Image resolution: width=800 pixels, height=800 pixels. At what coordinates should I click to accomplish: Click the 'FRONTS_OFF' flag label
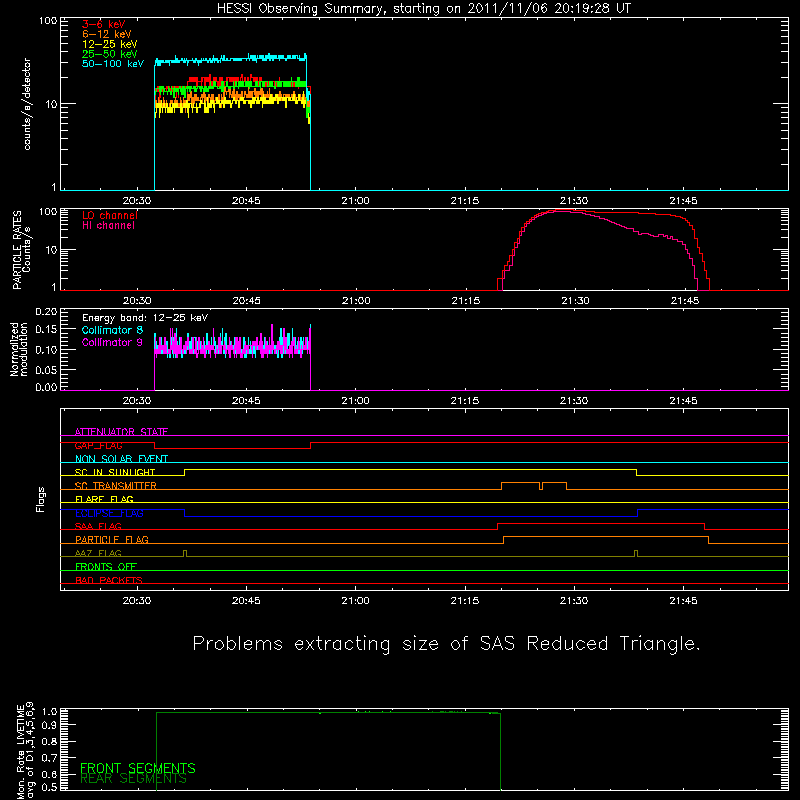pos(106,566)
